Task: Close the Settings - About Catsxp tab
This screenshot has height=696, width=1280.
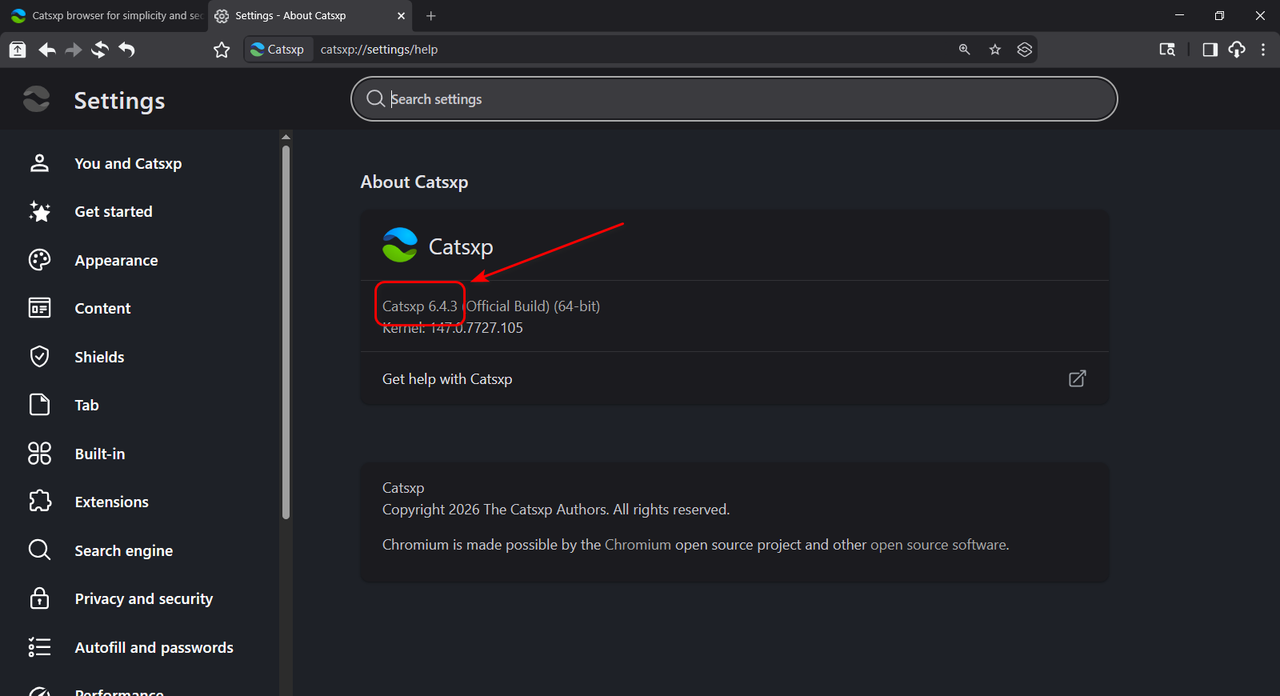Action: pyautogui.click(x=401, y=16)
